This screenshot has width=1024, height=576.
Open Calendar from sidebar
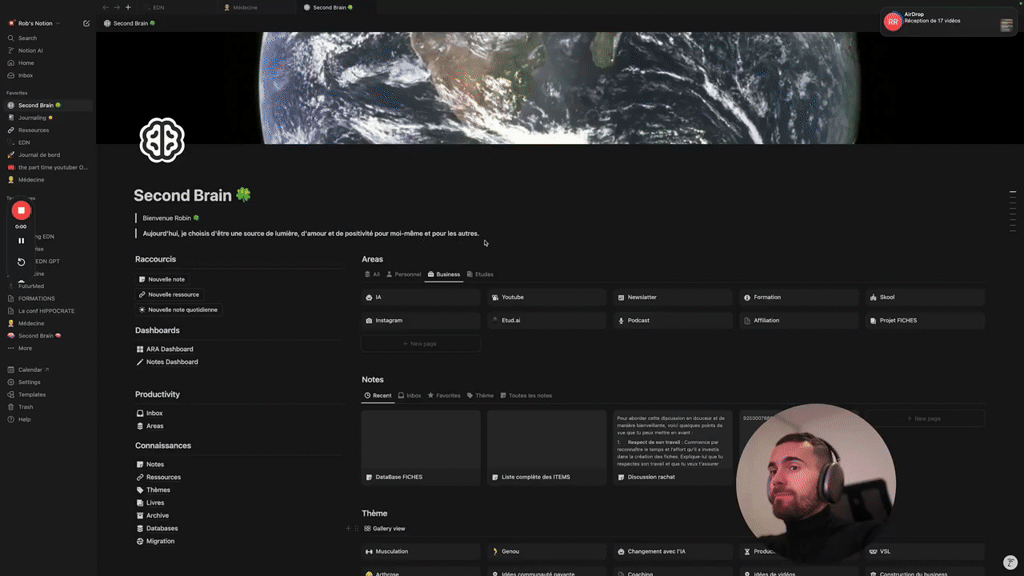[30, 370]
